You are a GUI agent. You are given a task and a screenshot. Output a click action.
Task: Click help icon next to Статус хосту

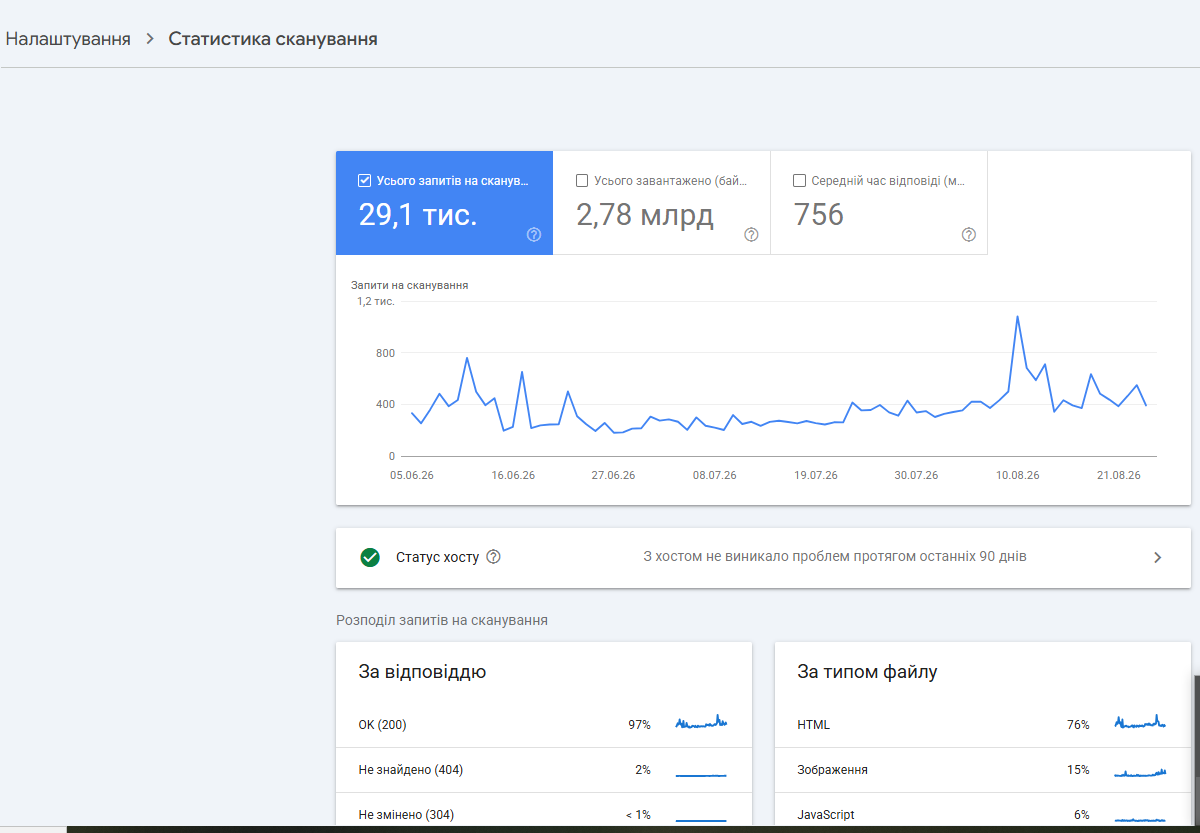[x=493, y=557]
